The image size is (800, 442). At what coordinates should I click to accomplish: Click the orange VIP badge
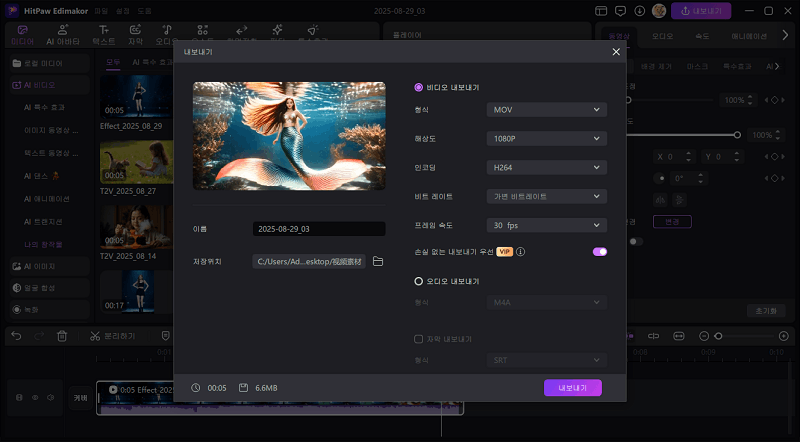click(505, 252)
